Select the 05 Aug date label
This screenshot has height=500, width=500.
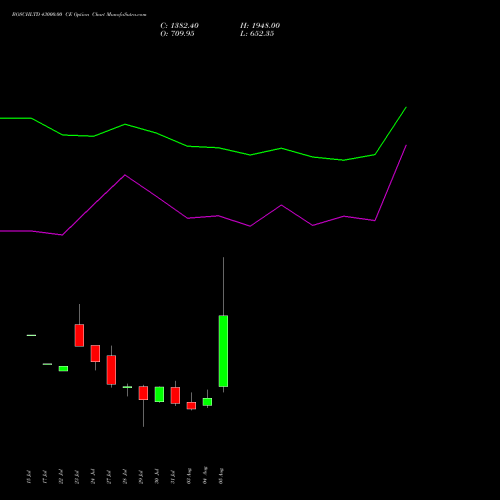[x=221, y=476]
